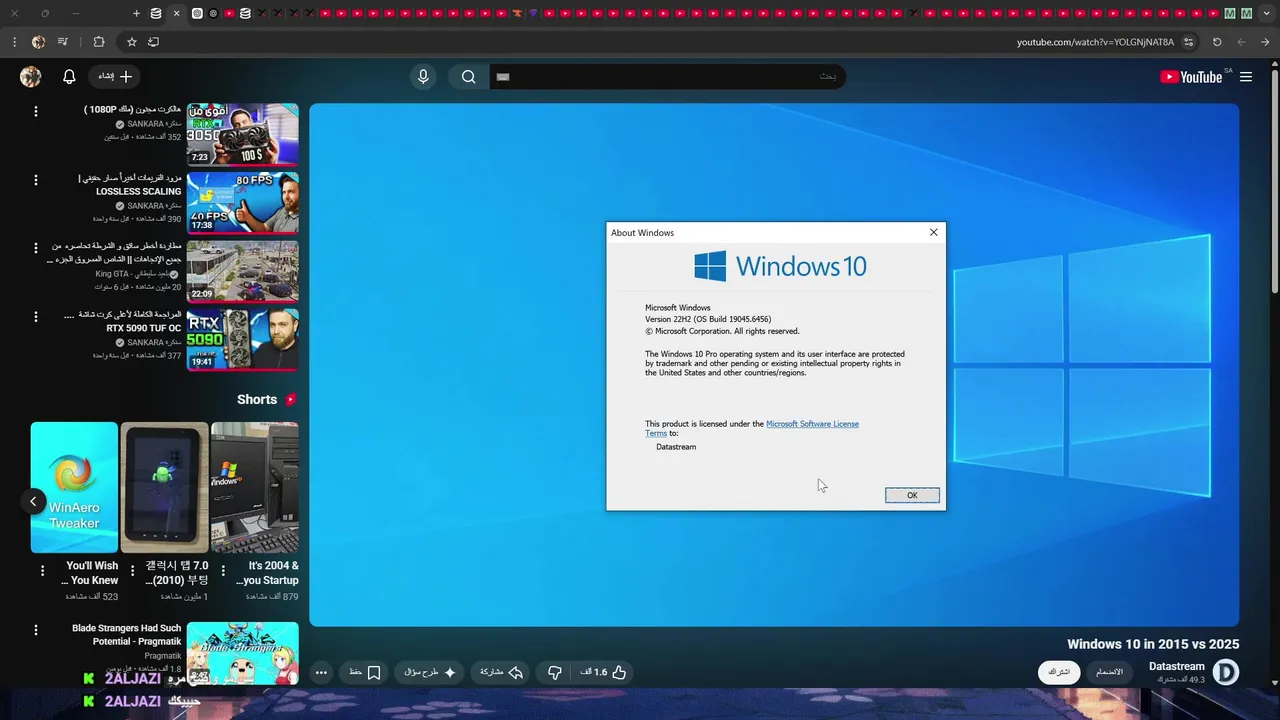
Task: Open options menu for the 1080P video
Action: [x=36, y=112]
